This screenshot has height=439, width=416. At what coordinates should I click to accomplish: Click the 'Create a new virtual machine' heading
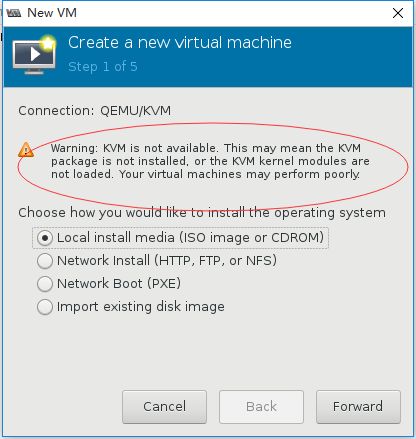pyautogui.click(x=180, y=43)
